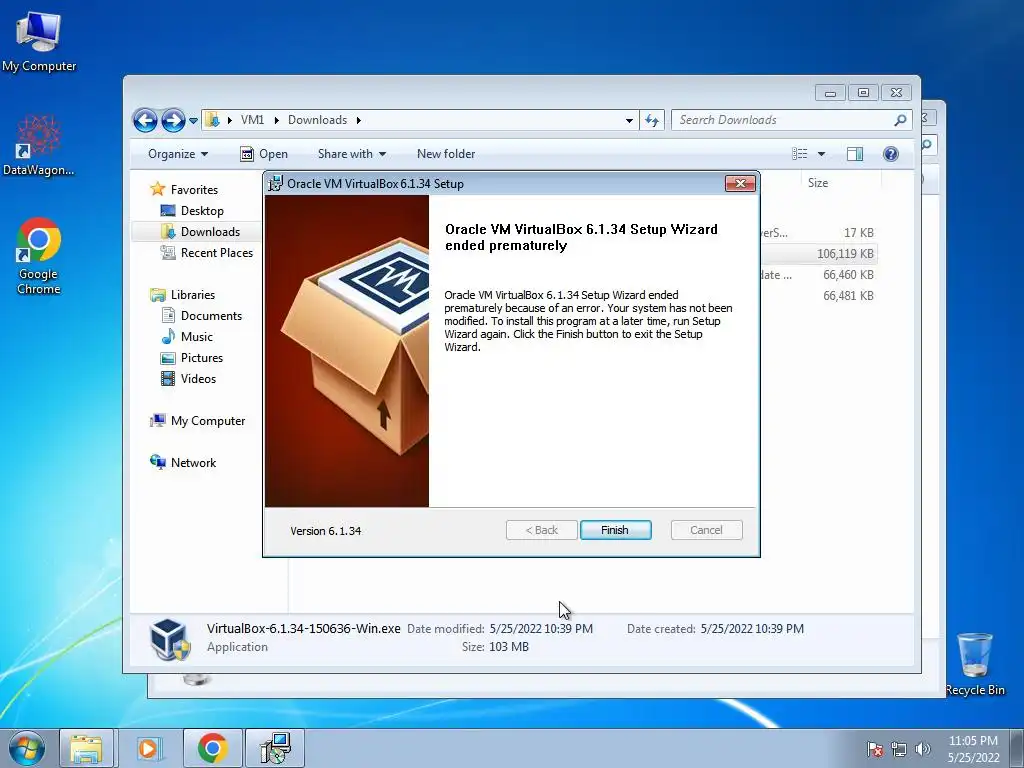Toggle the preview pane icon
The width and height of the screenshot is (1024, 768).
coord(855,154)
